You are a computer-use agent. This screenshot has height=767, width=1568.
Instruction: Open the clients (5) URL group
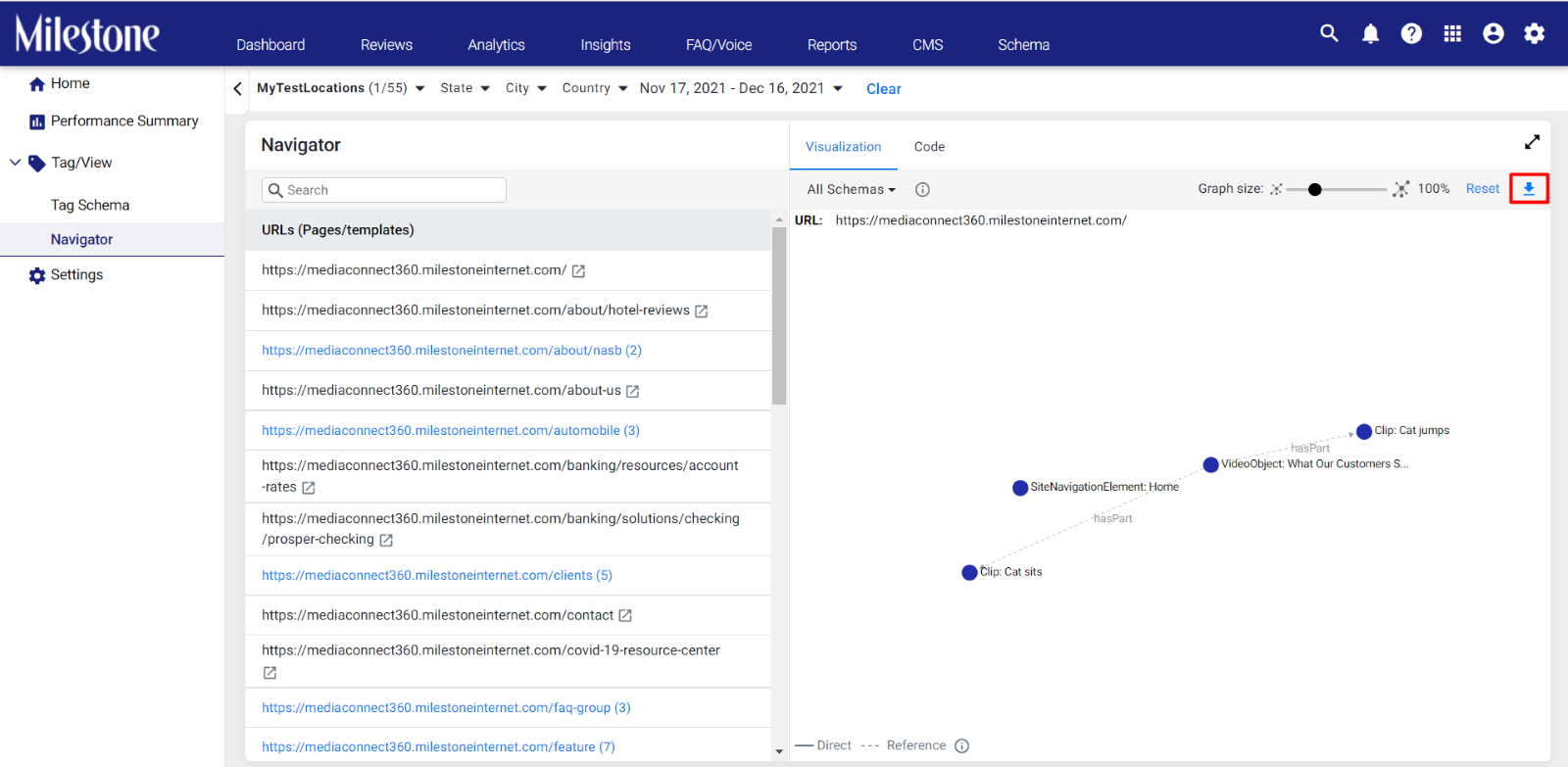pyautogui.click(x=437, y=576)
